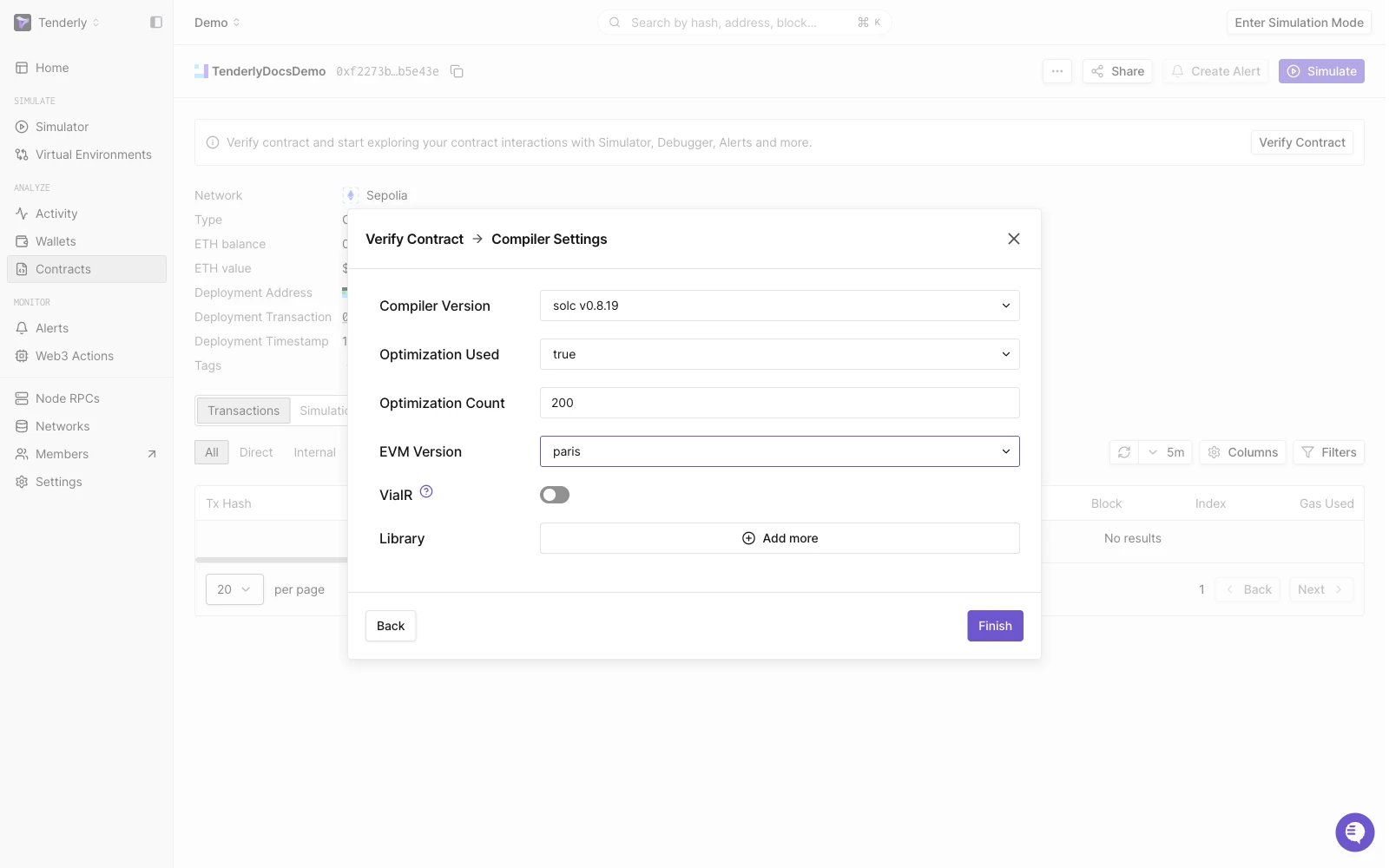Image resolution: width=1389 pixels, height=868 pixels.
Task: Copy the contract address icon
Action: click(x=457, y=71)
